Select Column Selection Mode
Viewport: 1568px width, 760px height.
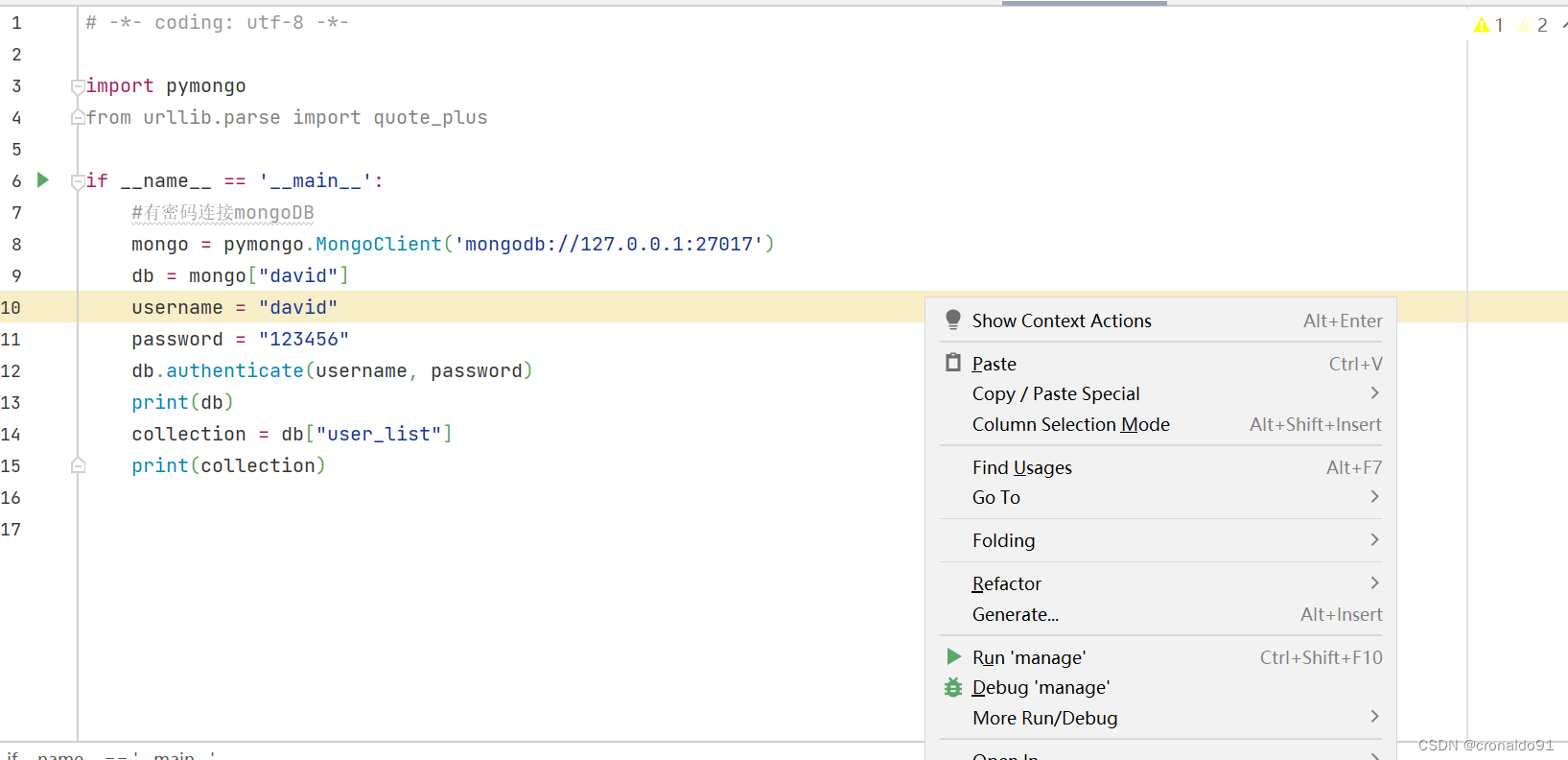coord(1160,424)
